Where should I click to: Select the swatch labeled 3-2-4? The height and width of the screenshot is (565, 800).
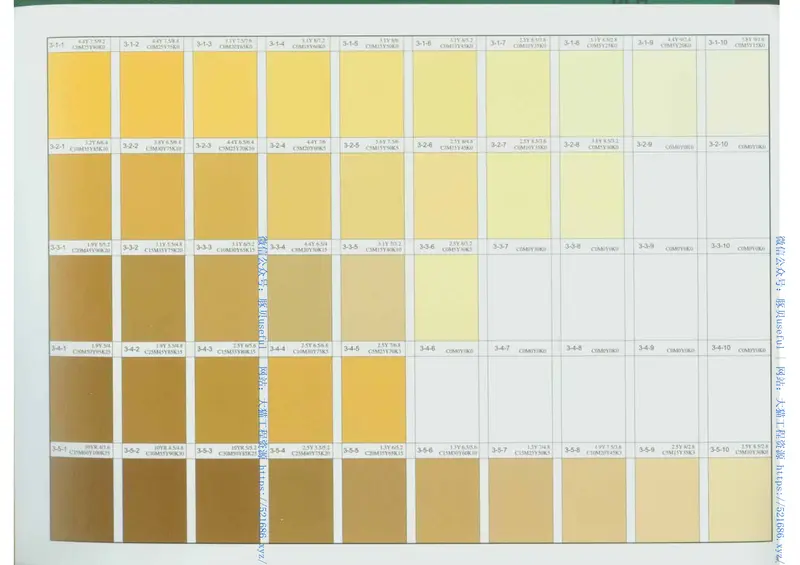[x=300, y=196]
